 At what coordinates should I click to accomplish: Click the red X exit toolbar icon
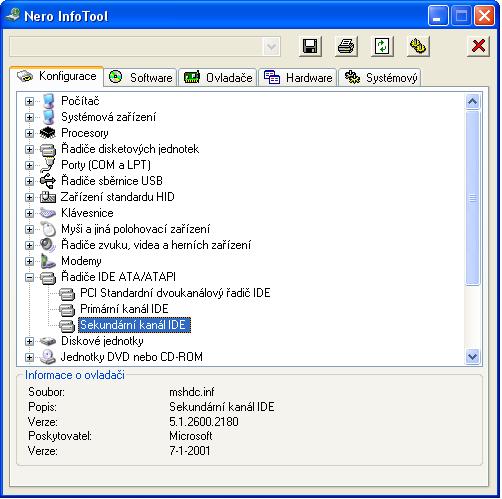478,46
